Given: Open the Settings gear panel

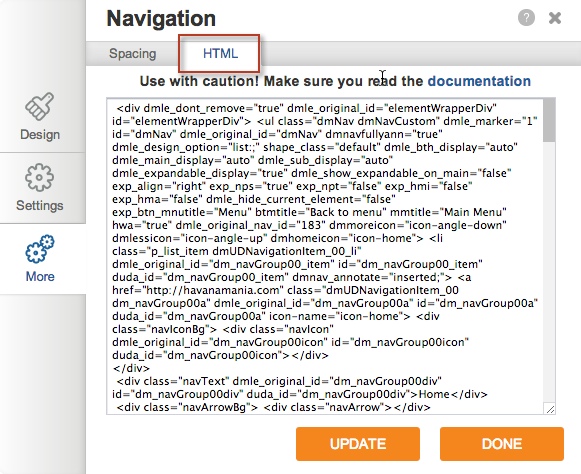Looking at the screenshot, I should point(40,178).
